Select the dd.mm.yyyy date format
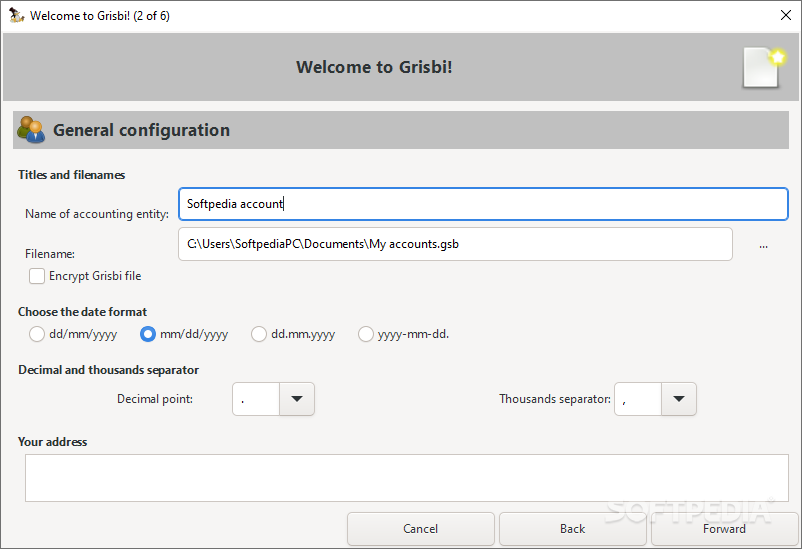The image size is (802, 549). [x=259, y=334]
